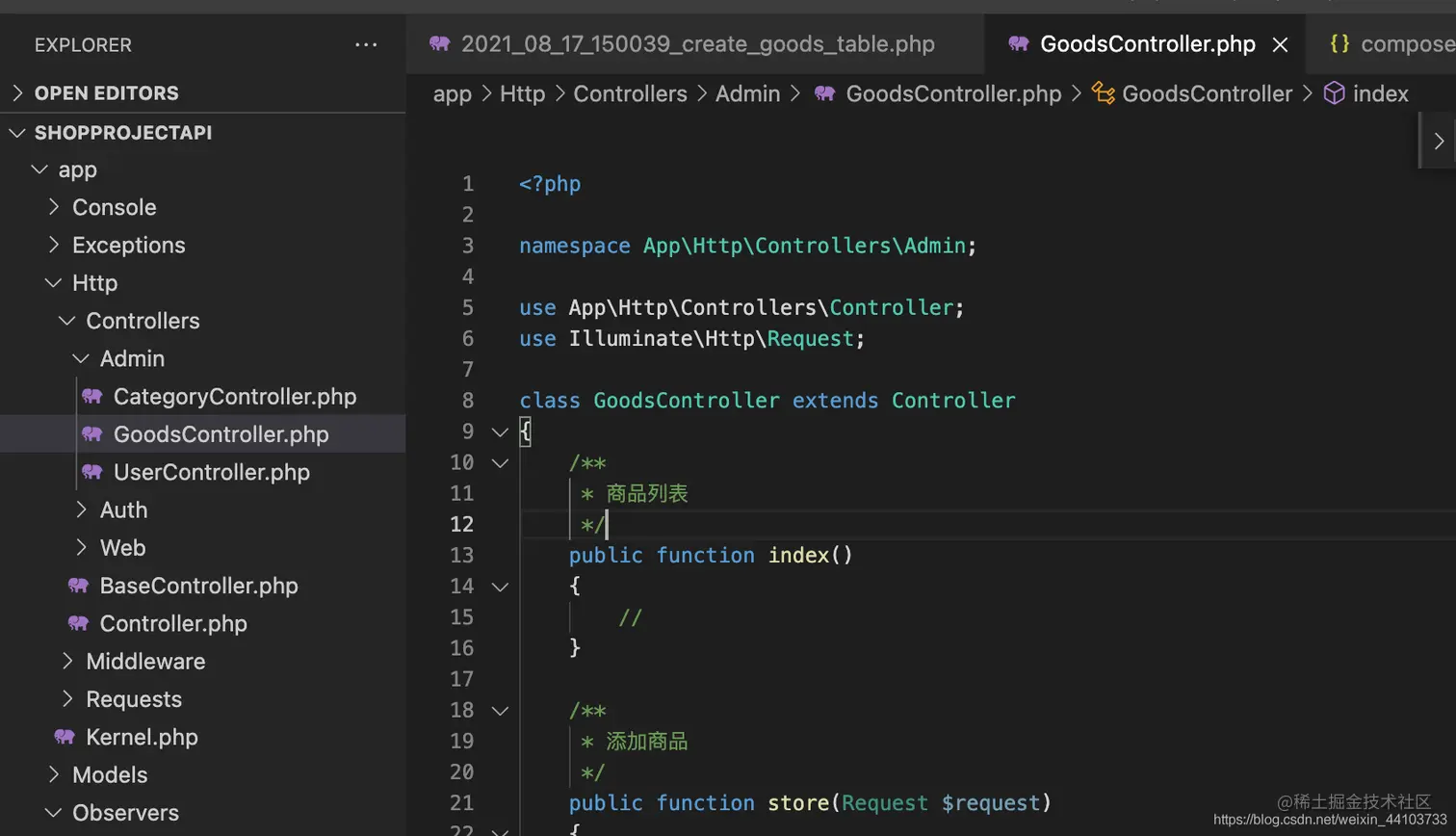
Task: Expand the Requests folder
Action: [67, 698]
